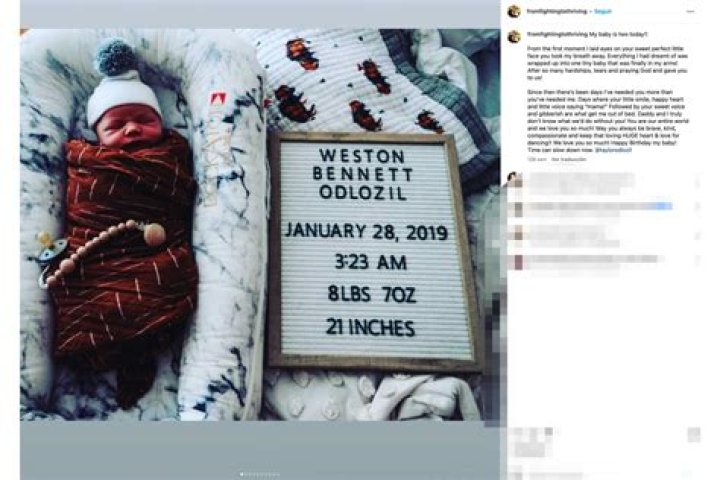Image resolution: width=720 pixels, height=480 pixels.
Task: Like the first comment with its heart icon
Action: 698,182
